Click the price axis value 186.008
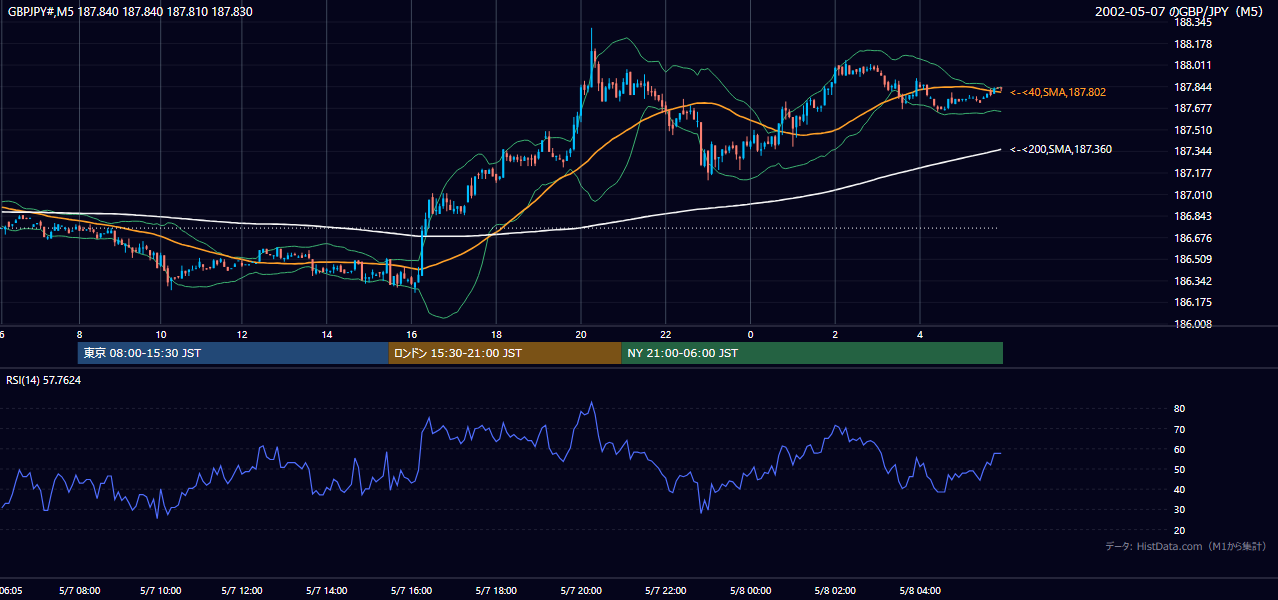 (x=1193, y=324)
